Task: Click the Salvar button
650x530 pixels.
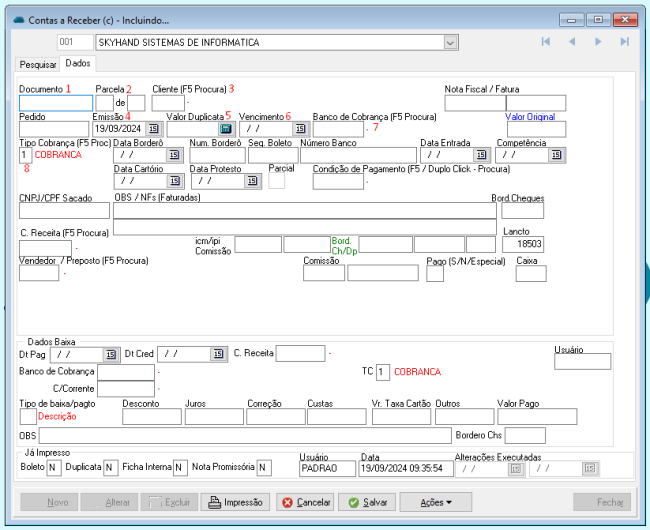Action: pos(367,502)
